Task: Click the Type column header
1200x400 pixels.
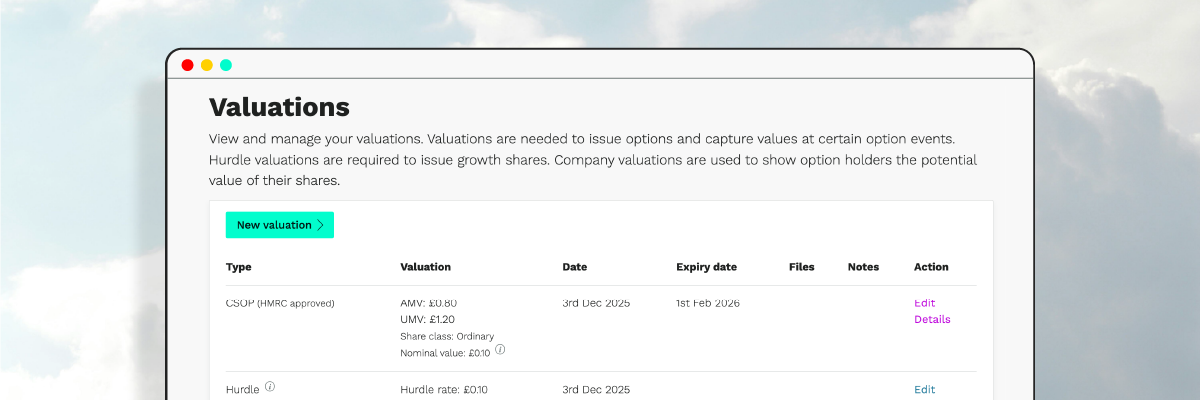Action: point(239,267)
